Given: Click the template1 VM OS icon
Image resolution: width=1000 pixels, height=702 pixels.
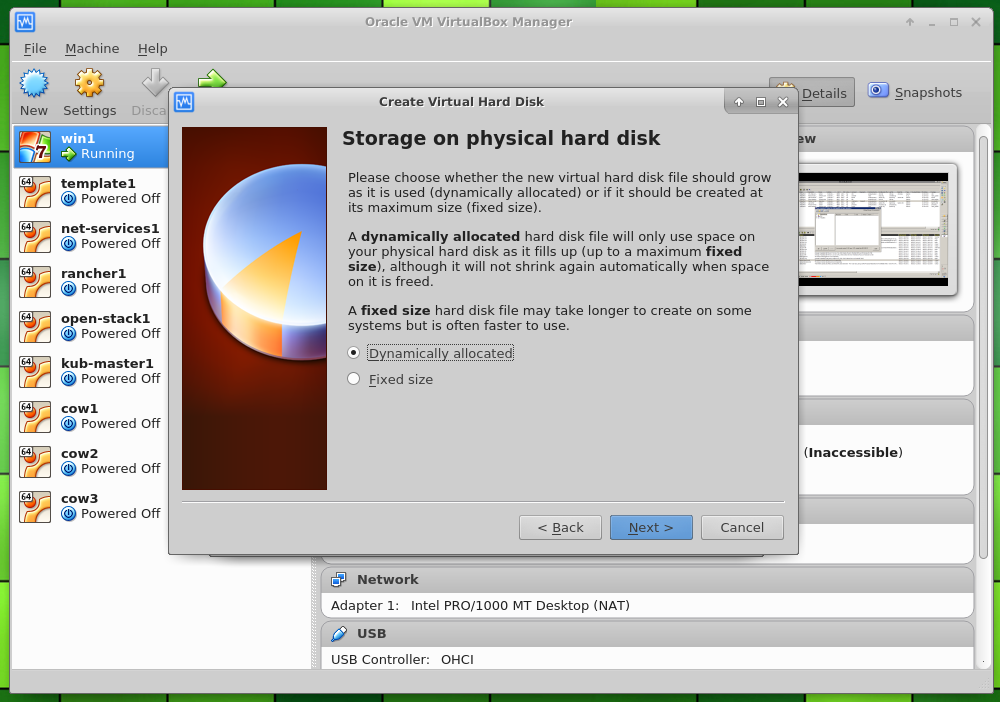Looking at the screenshot, I should (34, 191).
